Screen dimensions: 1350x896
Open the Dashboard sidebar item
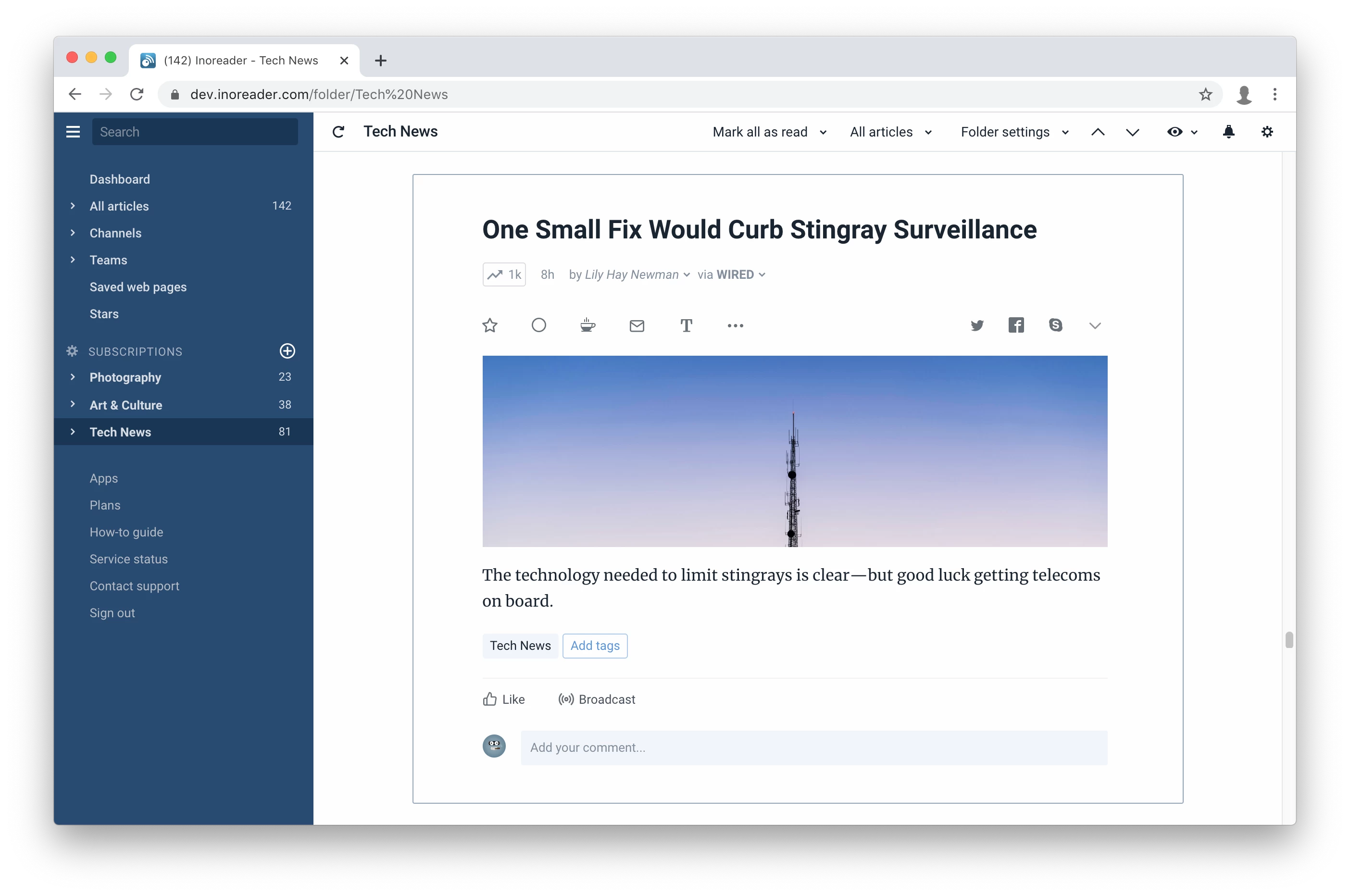click(119, 179)
